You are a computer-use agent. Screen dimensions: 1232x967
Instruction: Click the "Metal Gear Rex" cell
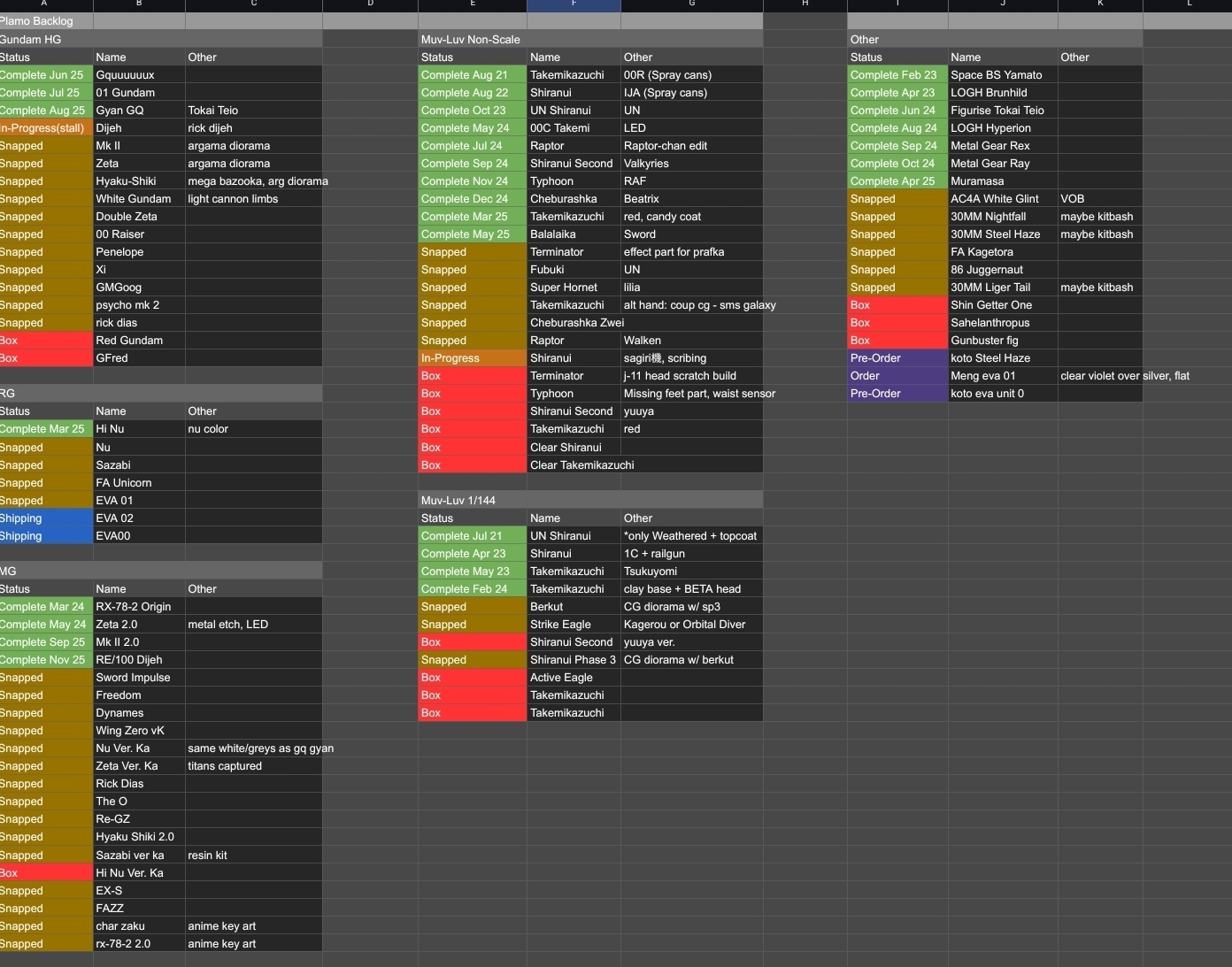coord(1003,146)
